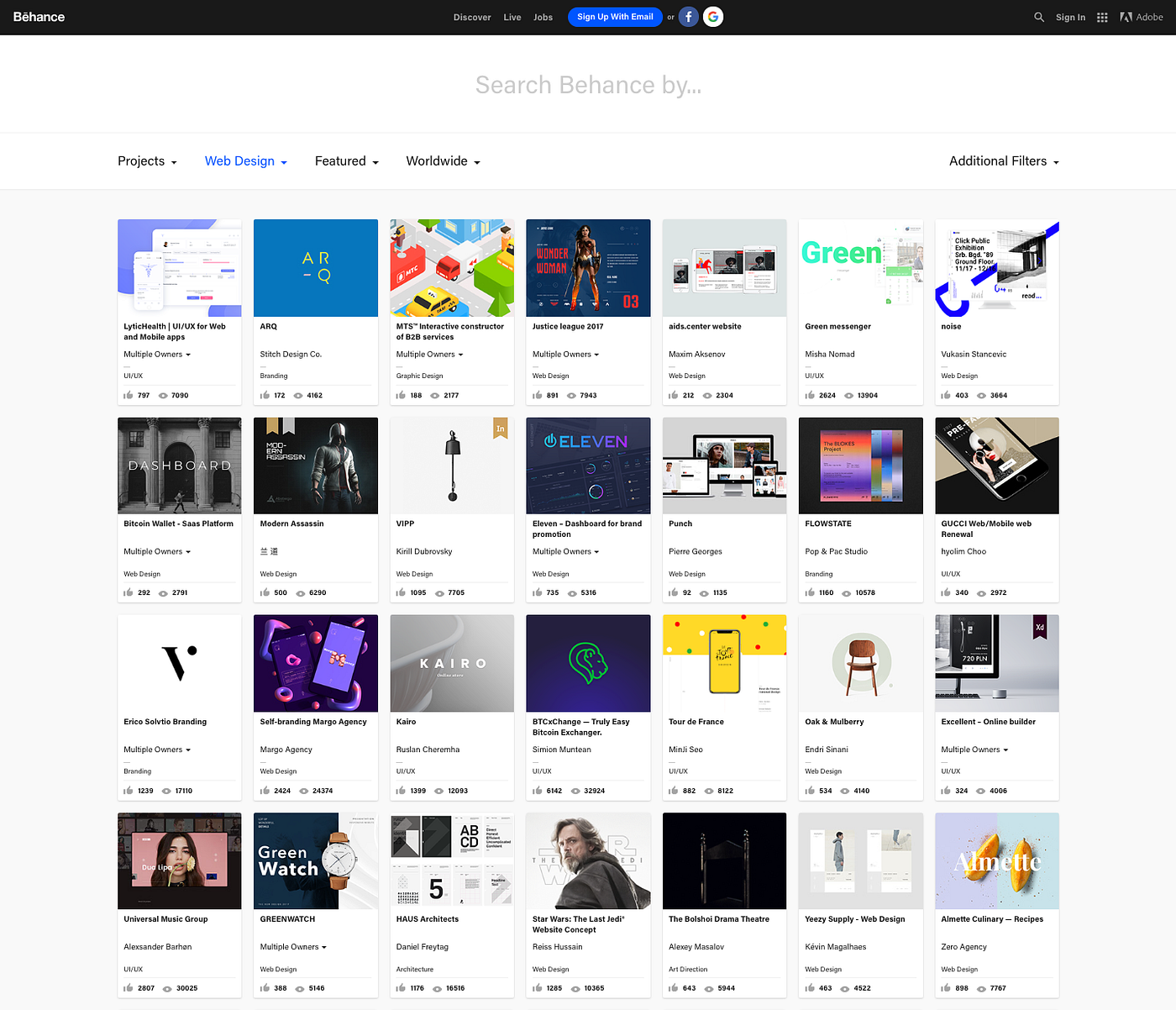Screen dimensions: 1176x1010
Task: Click the Sign Up With Email button
Action: point(615,17)
